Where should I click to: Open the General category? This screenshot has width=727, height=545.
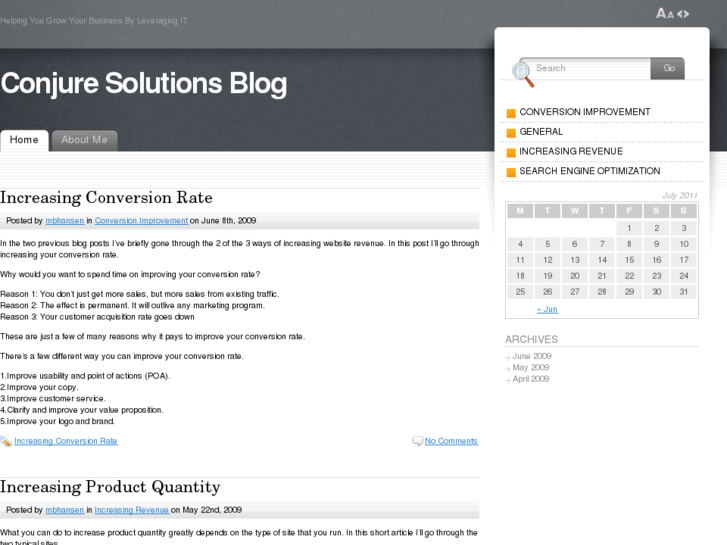(541, 132)
